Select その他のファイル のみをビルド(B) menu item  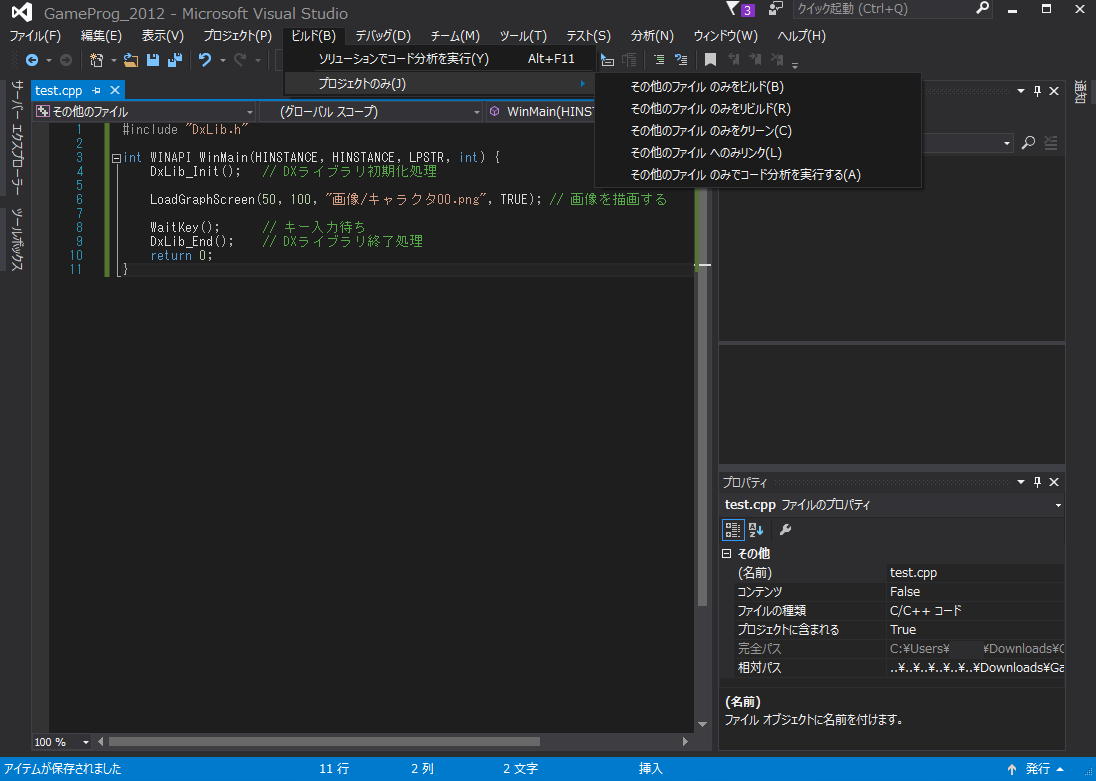click(707, 87)
